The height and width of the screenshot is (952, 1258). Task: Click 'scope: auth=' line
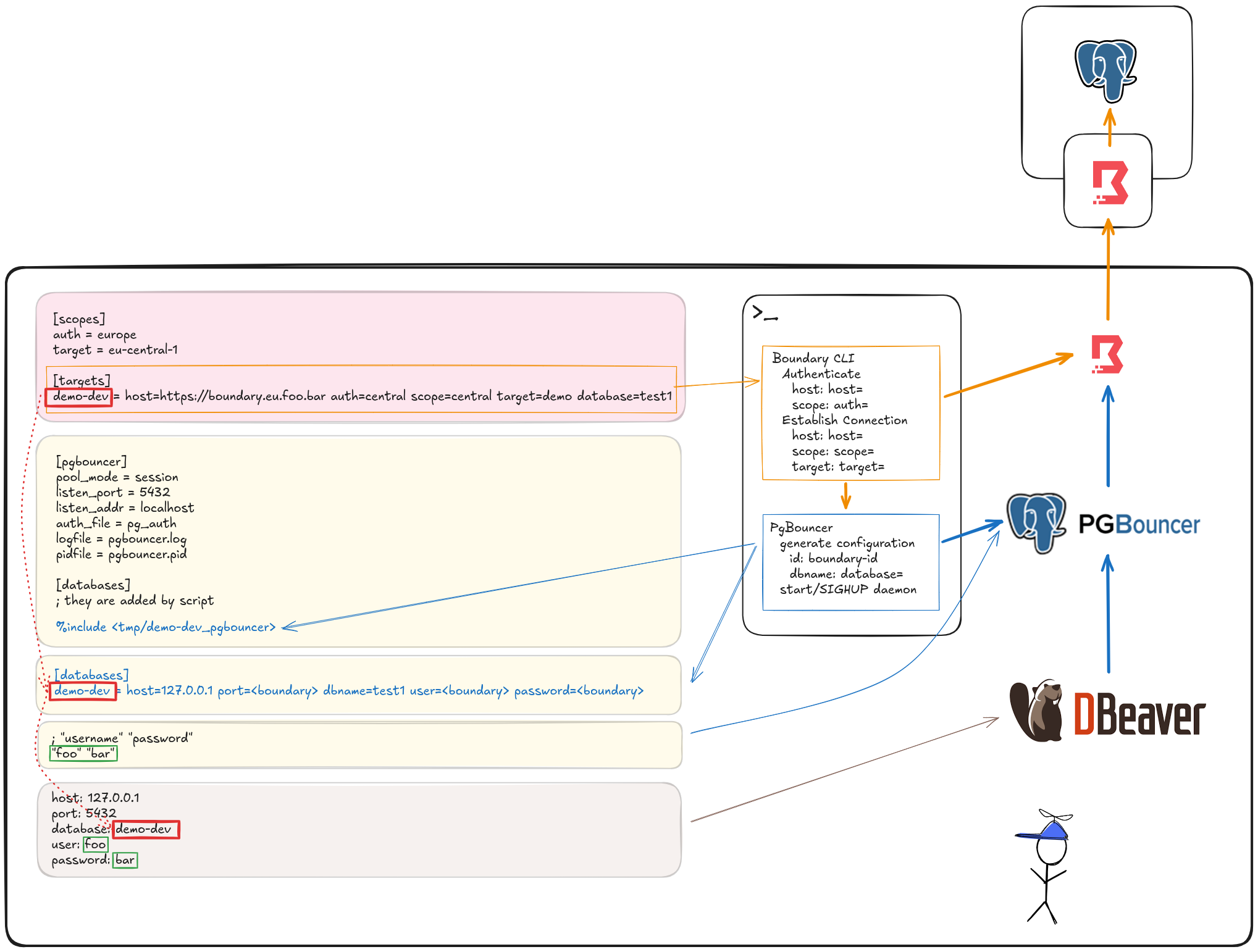[830, 405]
